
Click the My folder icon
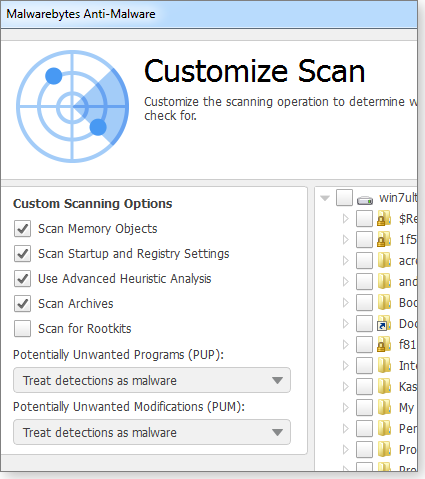[x=384, y=408]
